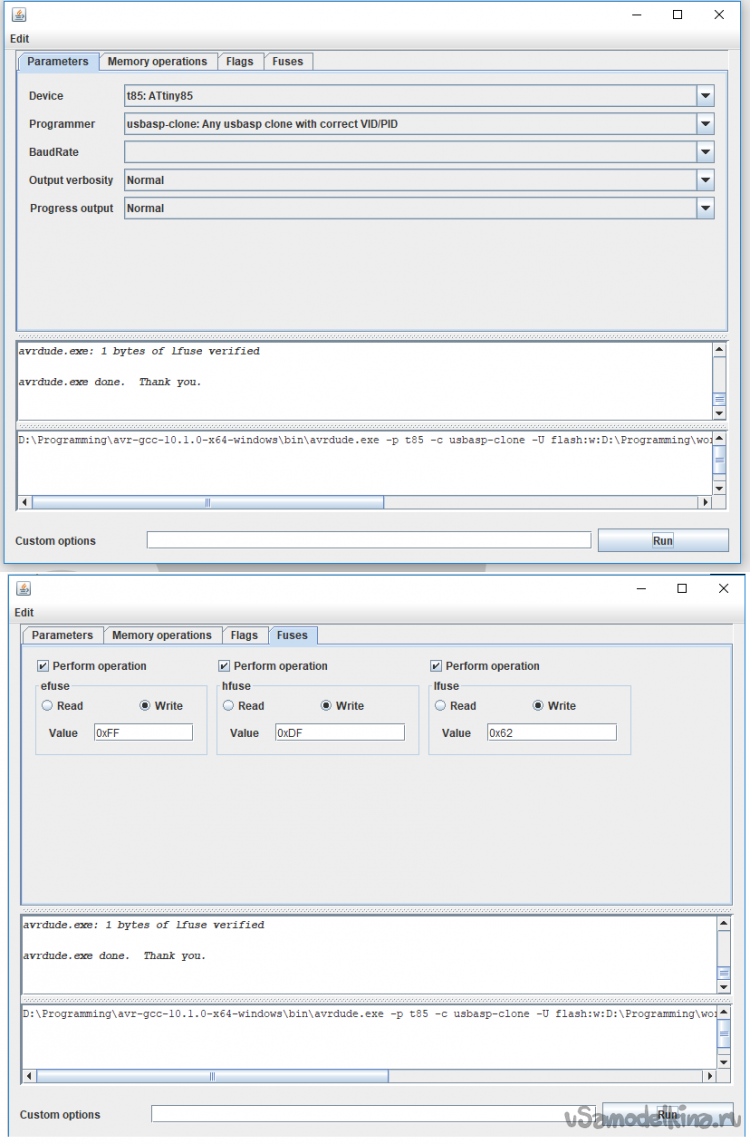Select the Read radio button for efuse
Screen dimensions: 750x1144
tap(47, 706)
